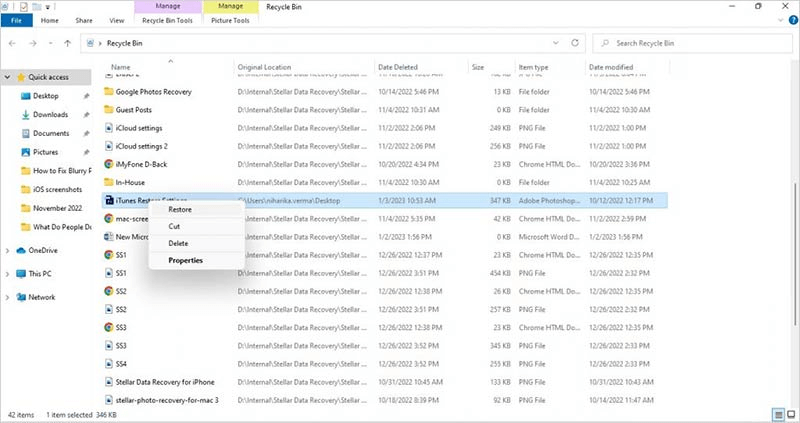Select the iCloud settings 2 file name
The image size is (800, 423).
(x=141, y=146)
